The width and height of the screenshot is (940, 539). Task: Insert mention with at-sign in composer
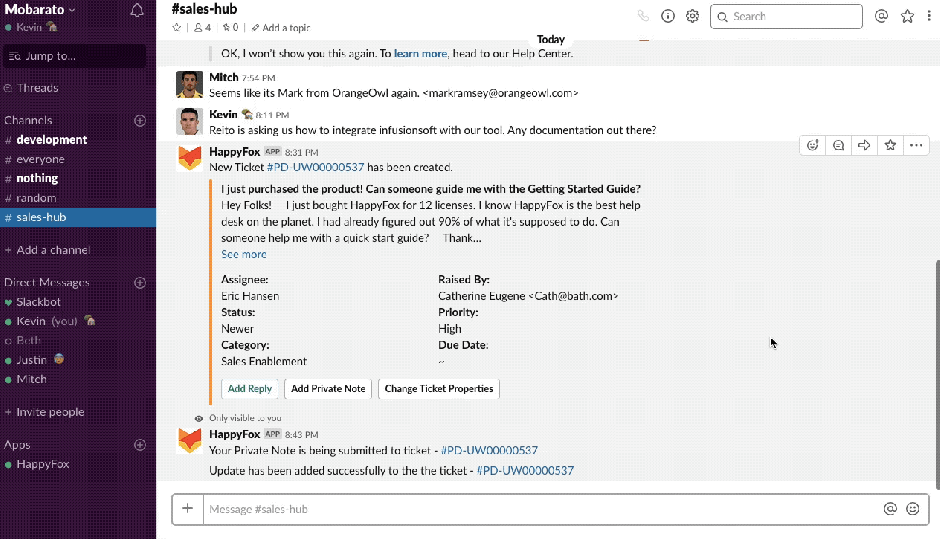click(890, 509)
